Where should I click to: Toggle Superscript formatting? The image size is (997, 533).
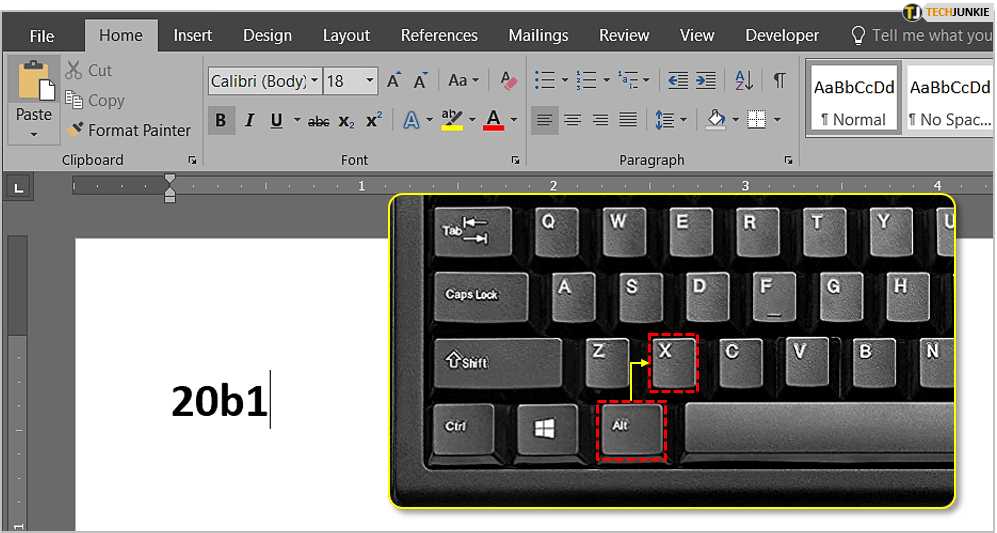pos(374,121)
